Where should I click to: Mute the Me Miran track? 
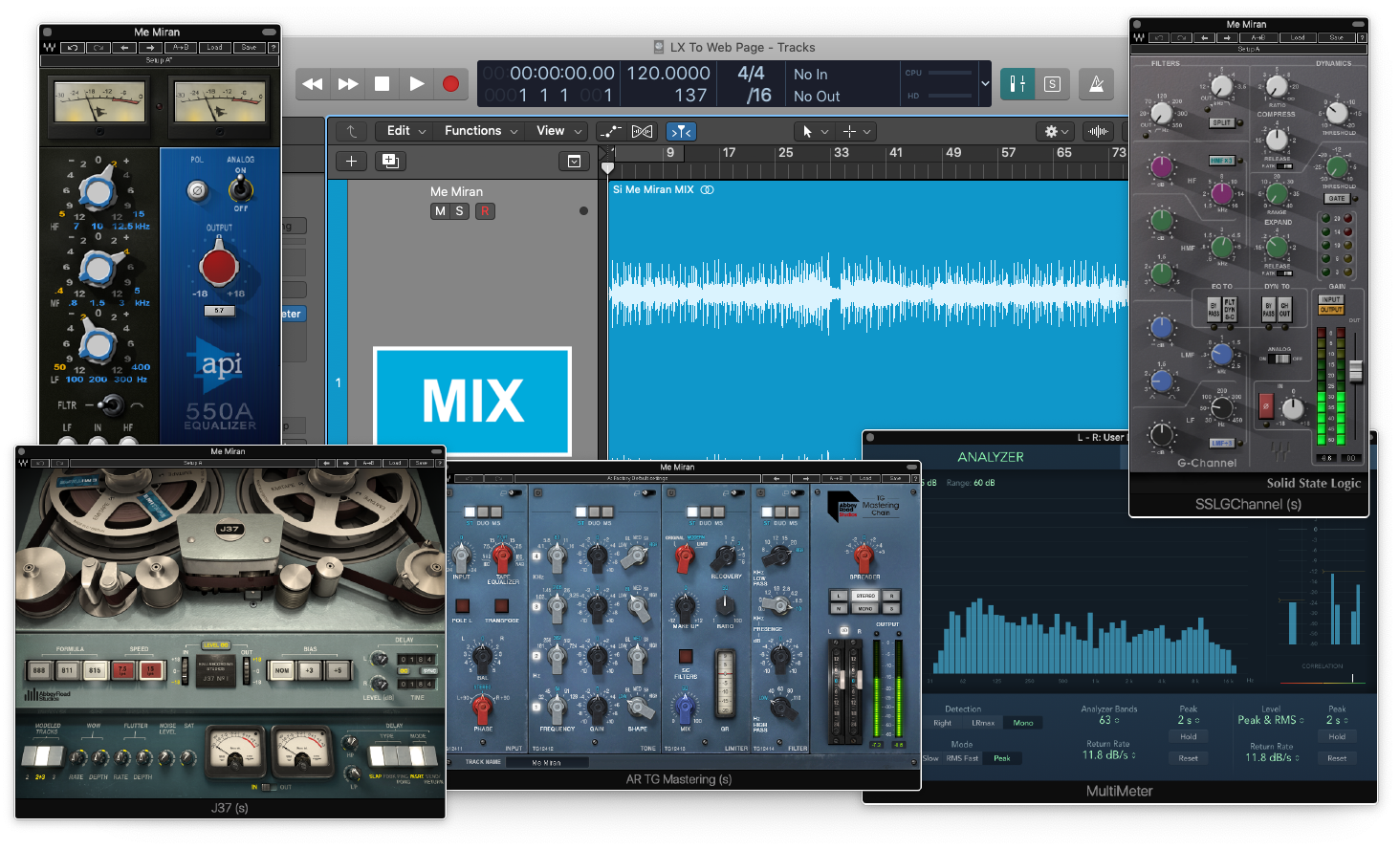click(440, 211)
